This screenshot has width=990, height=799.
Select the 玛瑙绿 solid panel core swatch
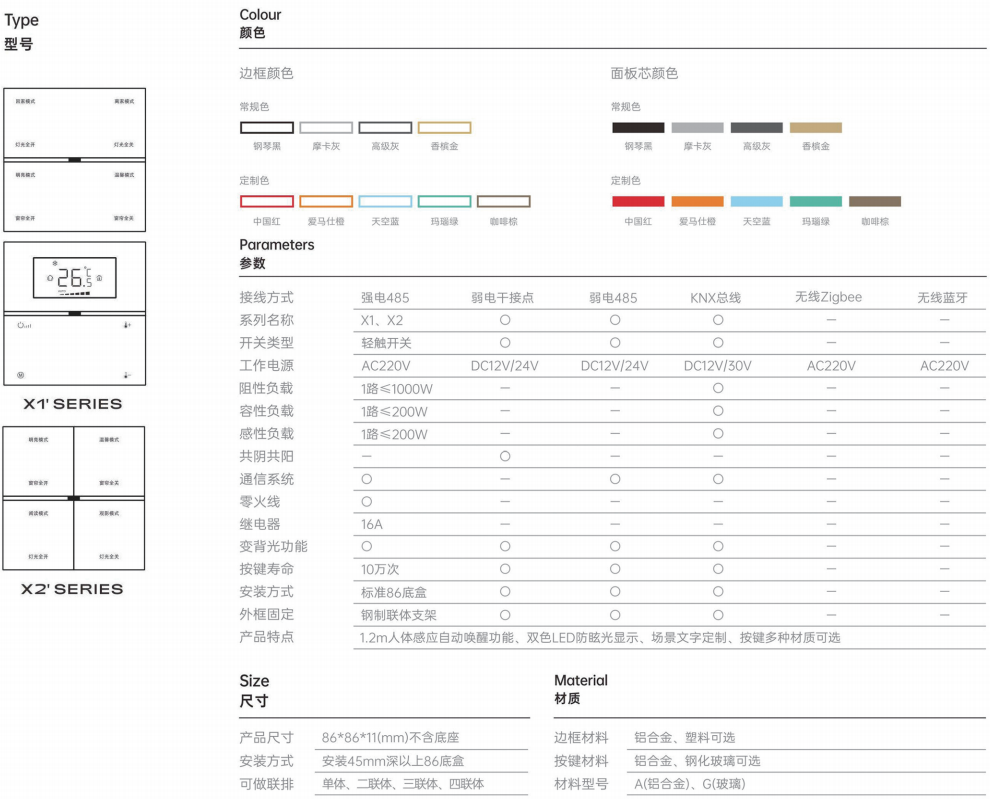pyautogui.click(x=815, y=201)
